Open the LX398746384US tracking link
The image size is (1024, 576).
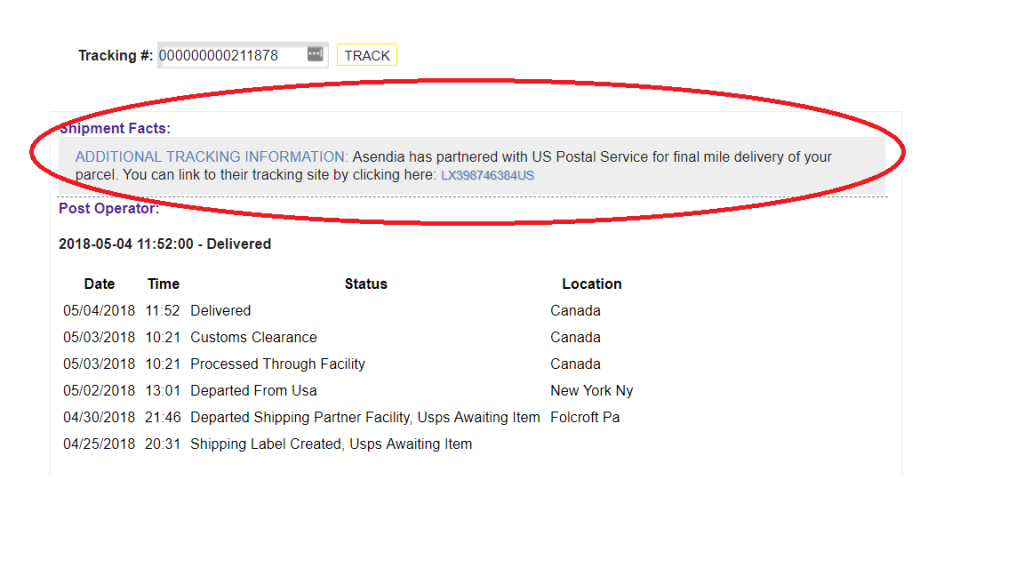click(x=487, y=176)
